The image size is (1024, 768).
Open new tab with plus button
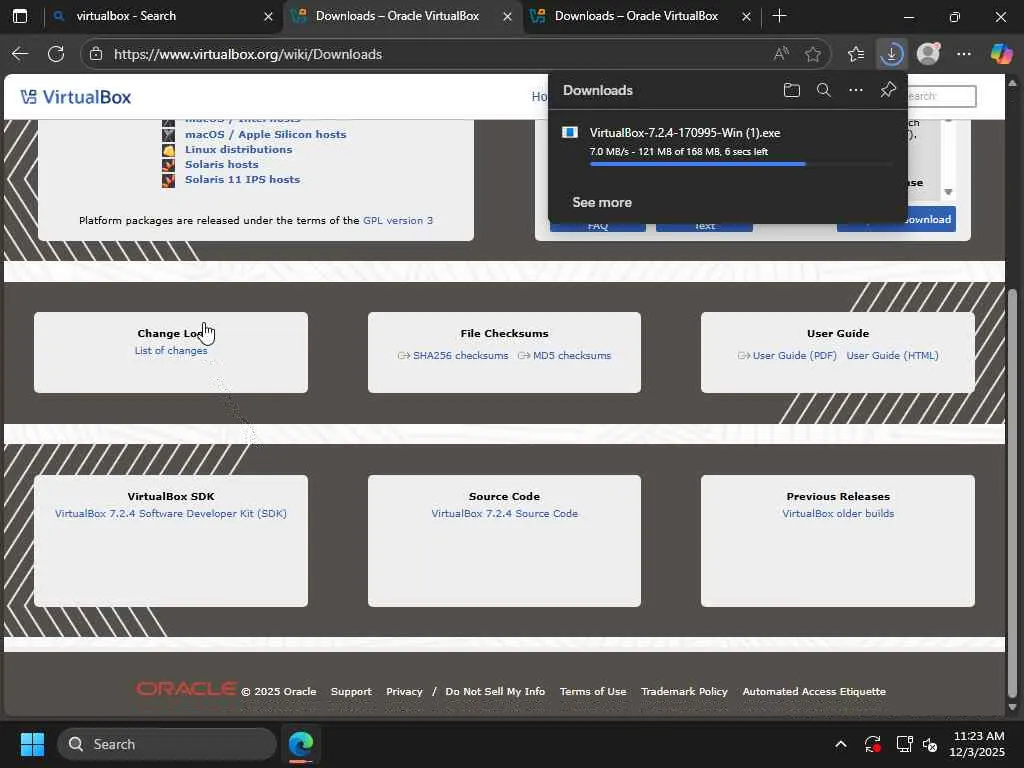pos(779,16)
